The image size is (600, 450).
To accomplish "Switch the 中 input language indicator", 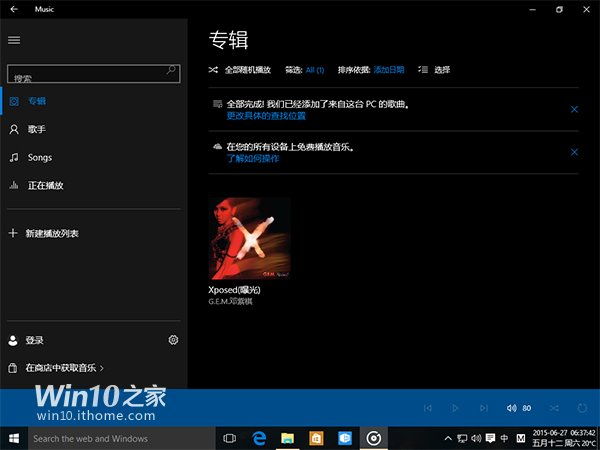I will click(x=504, y=438).
